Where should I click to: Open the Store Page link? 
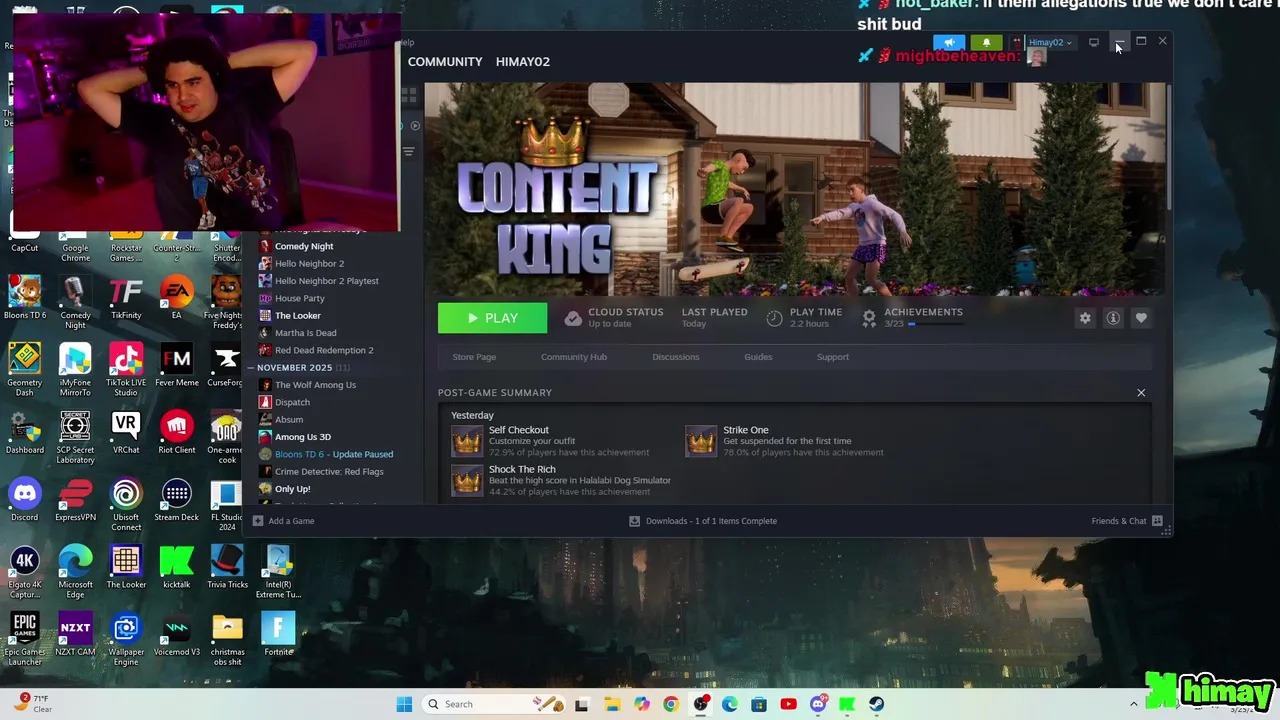[x=474, y=357]
